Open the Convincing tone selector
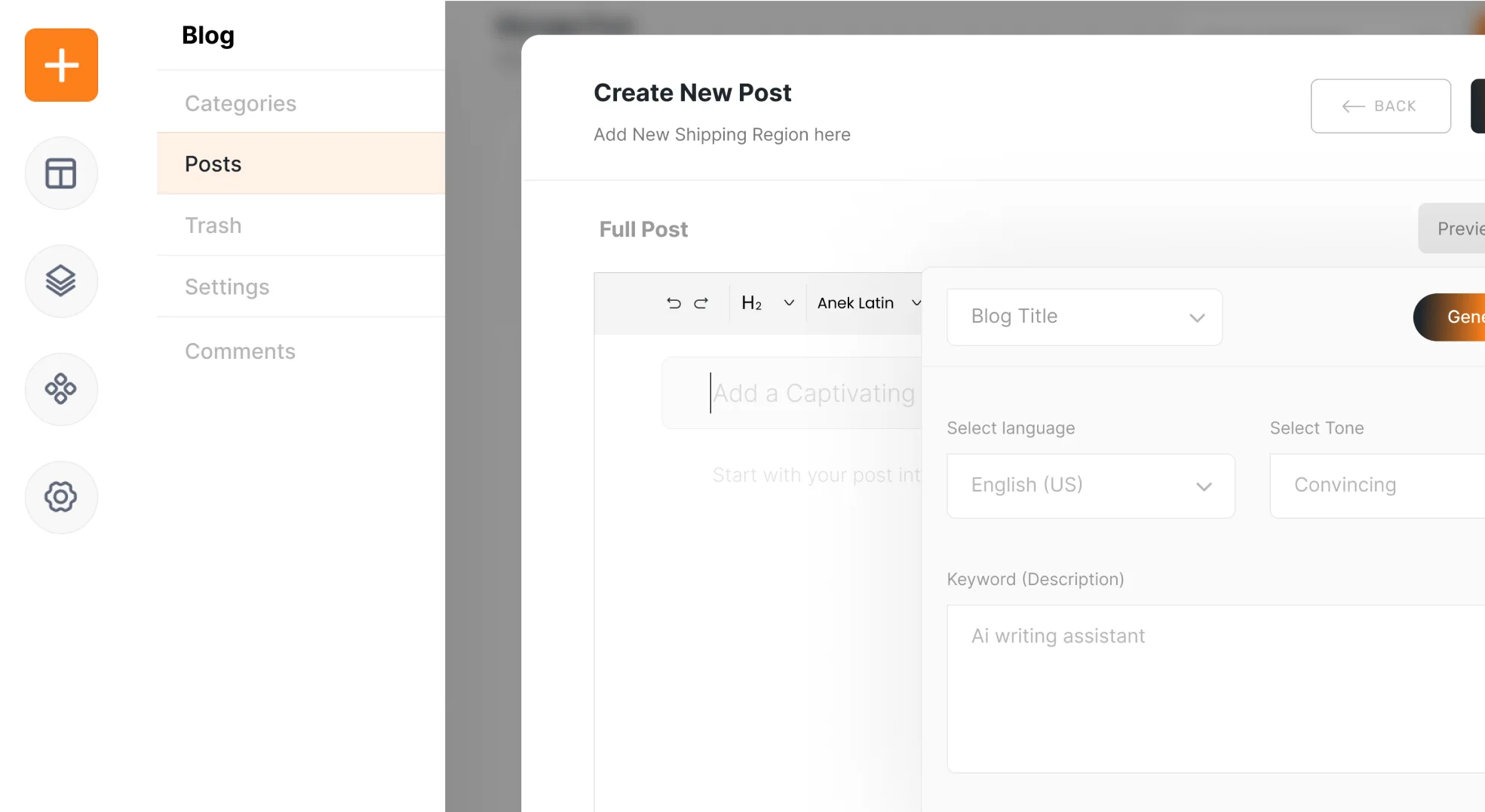Screen dimensions: 1485x812 coord(1376,486)
